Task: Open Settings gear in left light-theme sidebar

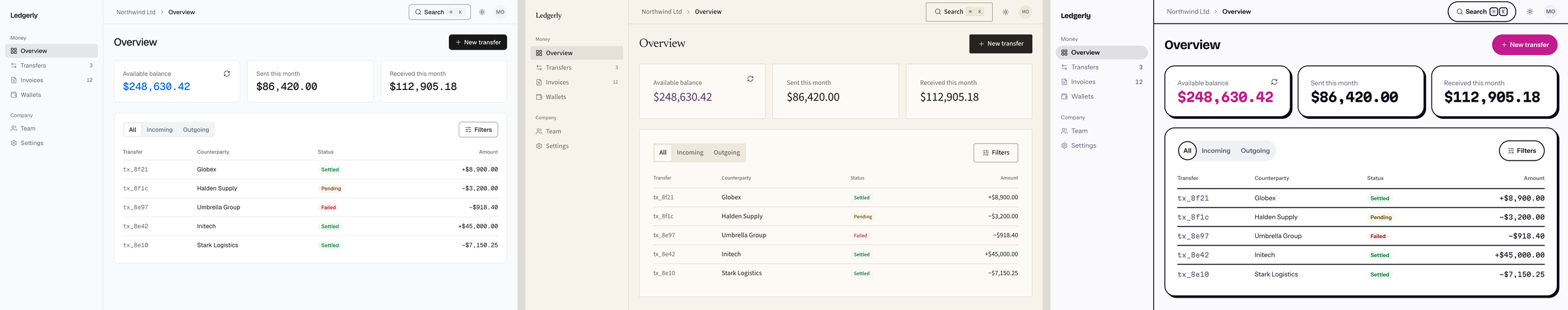Action: pos(14,143)
